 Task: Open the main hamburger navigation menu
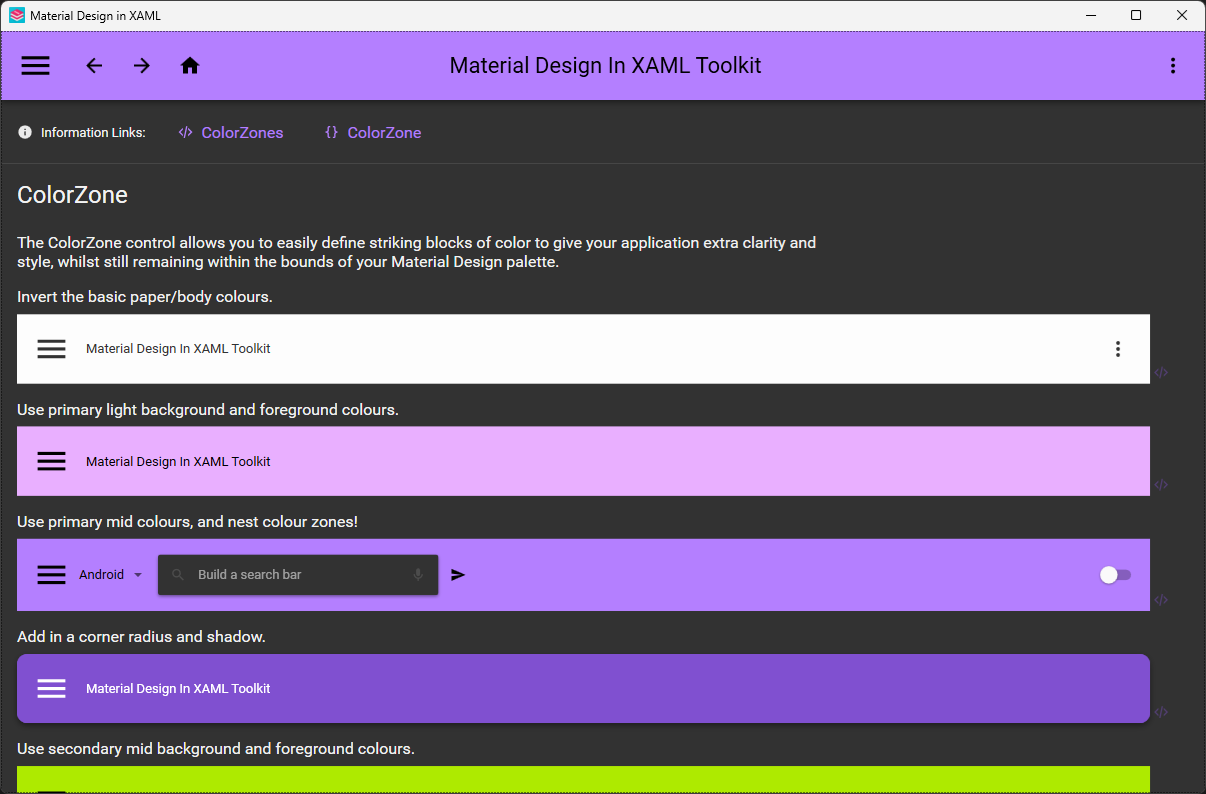click(x=36, y=66)
